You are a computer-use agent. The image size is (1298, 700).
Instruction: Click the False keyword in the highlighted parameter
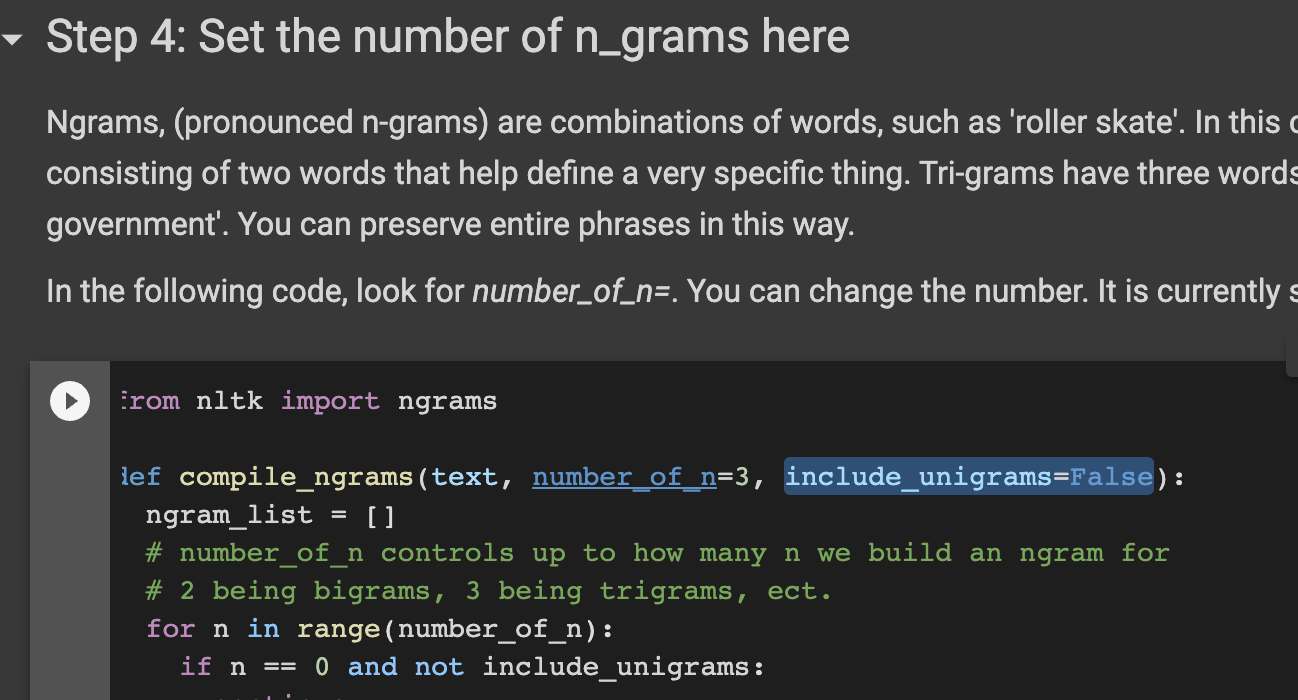(1110, 477)
